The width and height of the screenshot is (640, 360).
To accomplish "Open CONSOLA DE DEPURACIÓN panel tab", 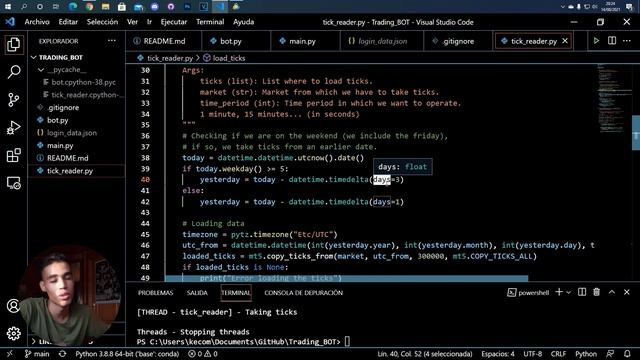I will click(x=303, y=293).
